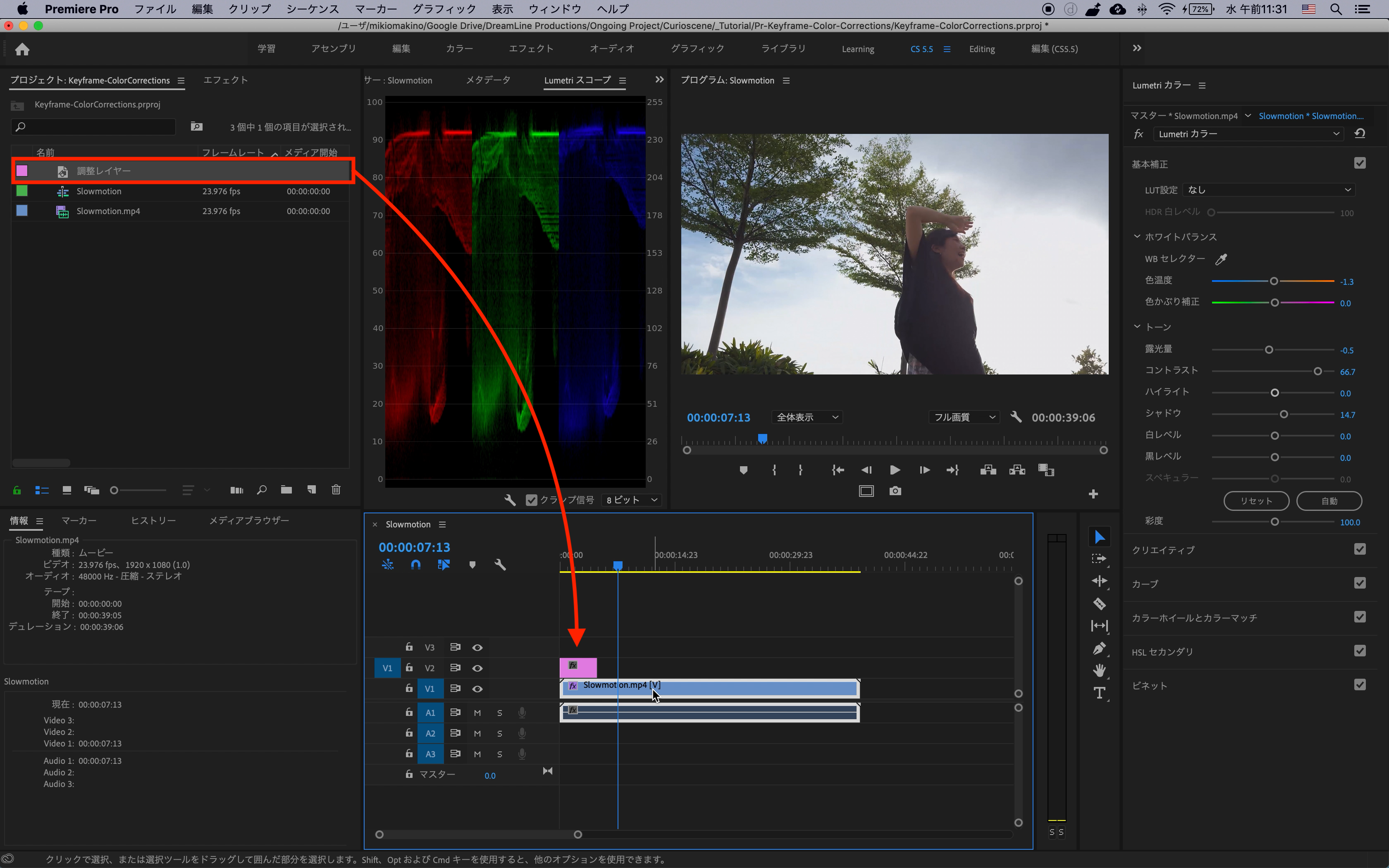Click Export Frame camera icon
This screenshot has width=1389, height=868.
tap(895, 491)
